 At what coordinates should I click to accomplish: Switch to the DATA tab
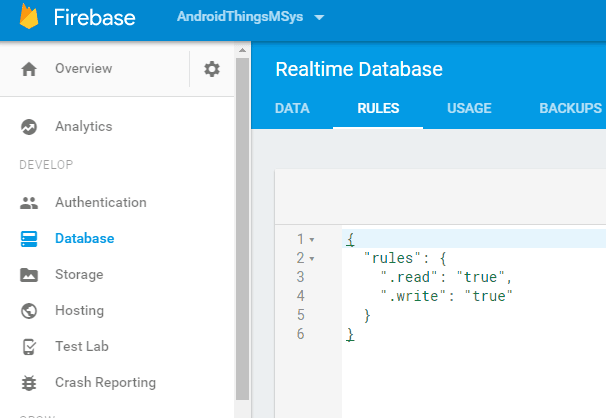(x=292, y=108)
